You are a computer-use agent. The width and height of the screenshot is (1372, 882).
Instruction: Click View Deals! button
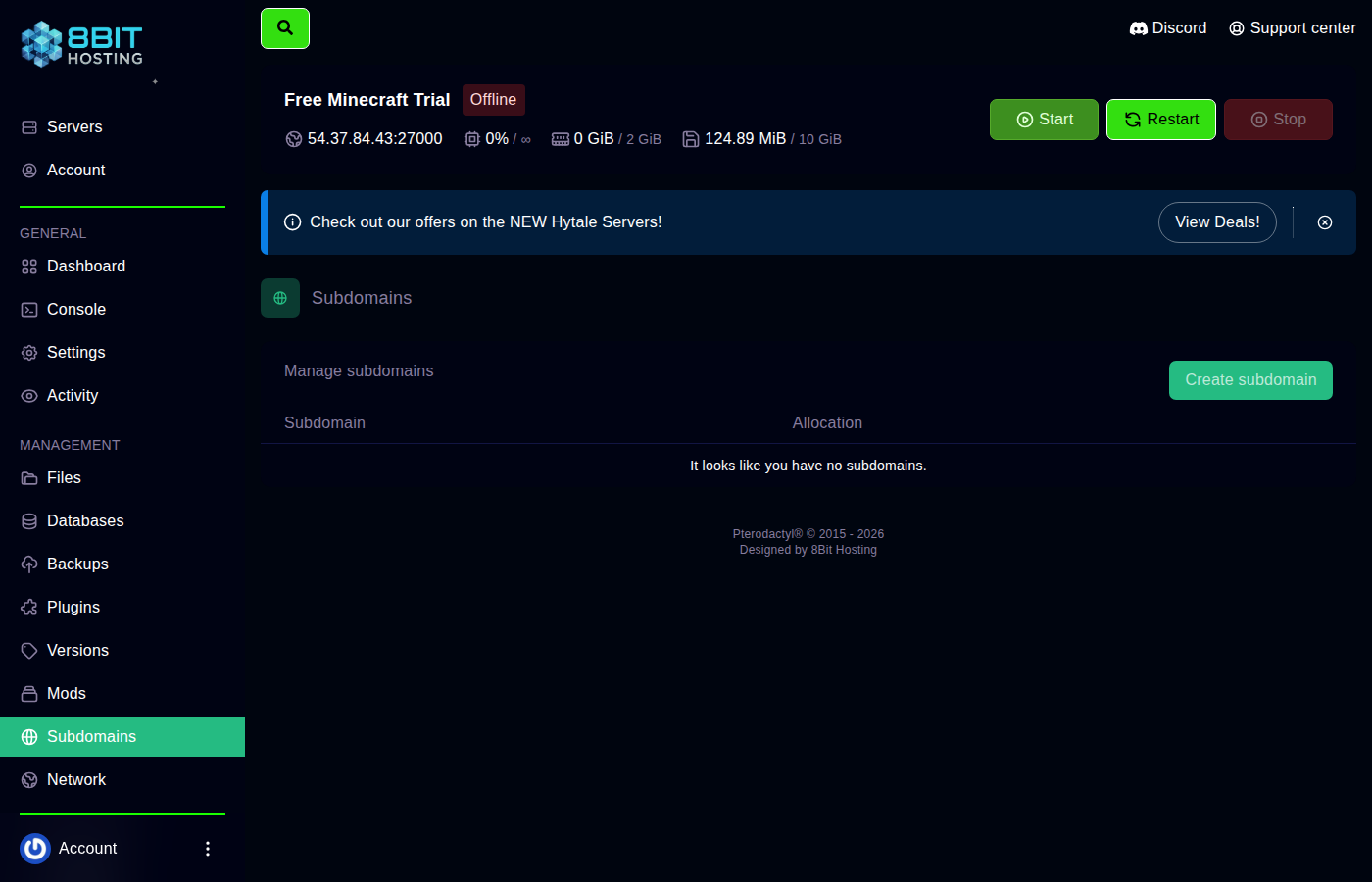pos(1217,222)
